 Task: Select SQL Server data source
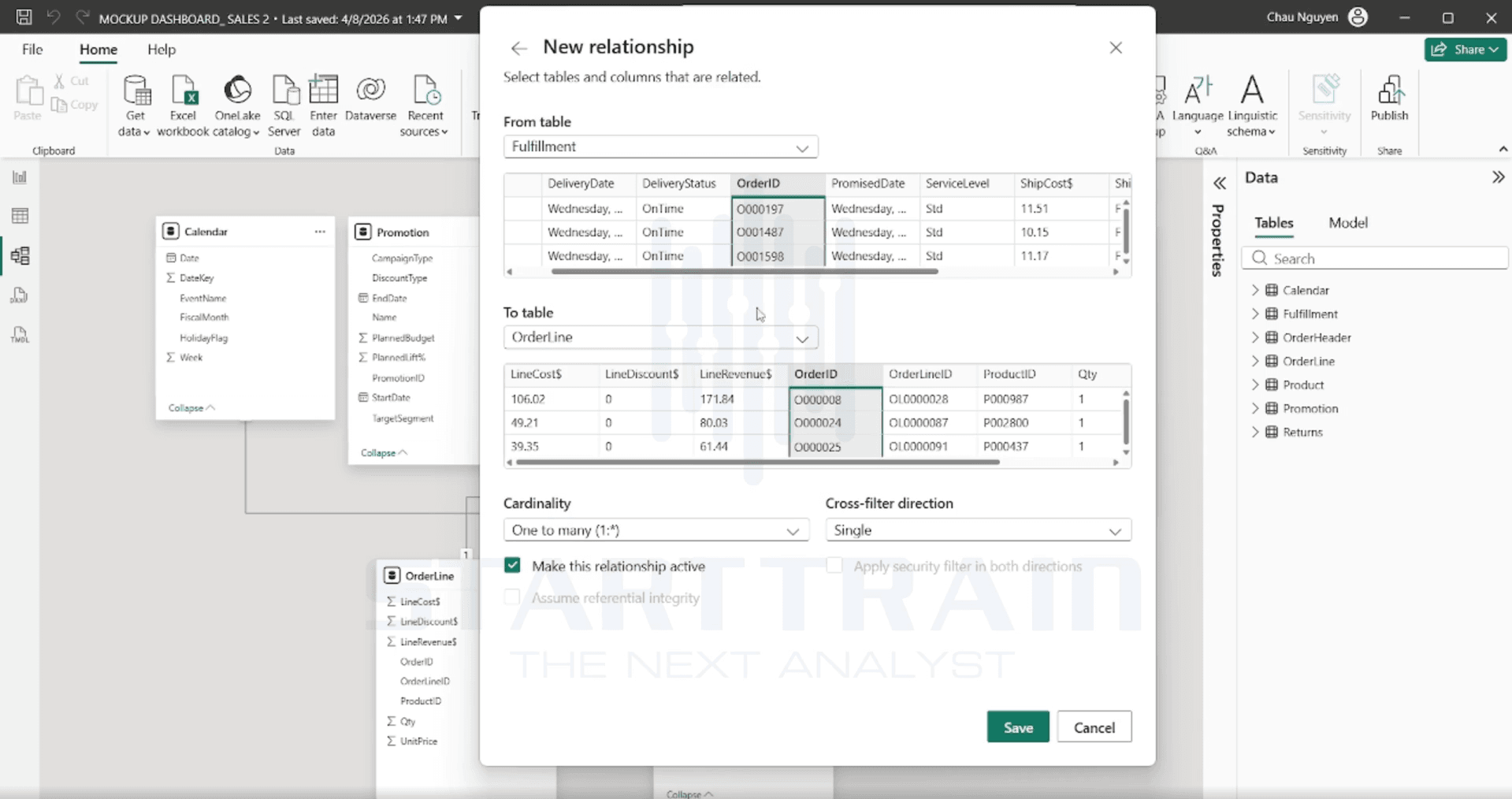(284, 106)
